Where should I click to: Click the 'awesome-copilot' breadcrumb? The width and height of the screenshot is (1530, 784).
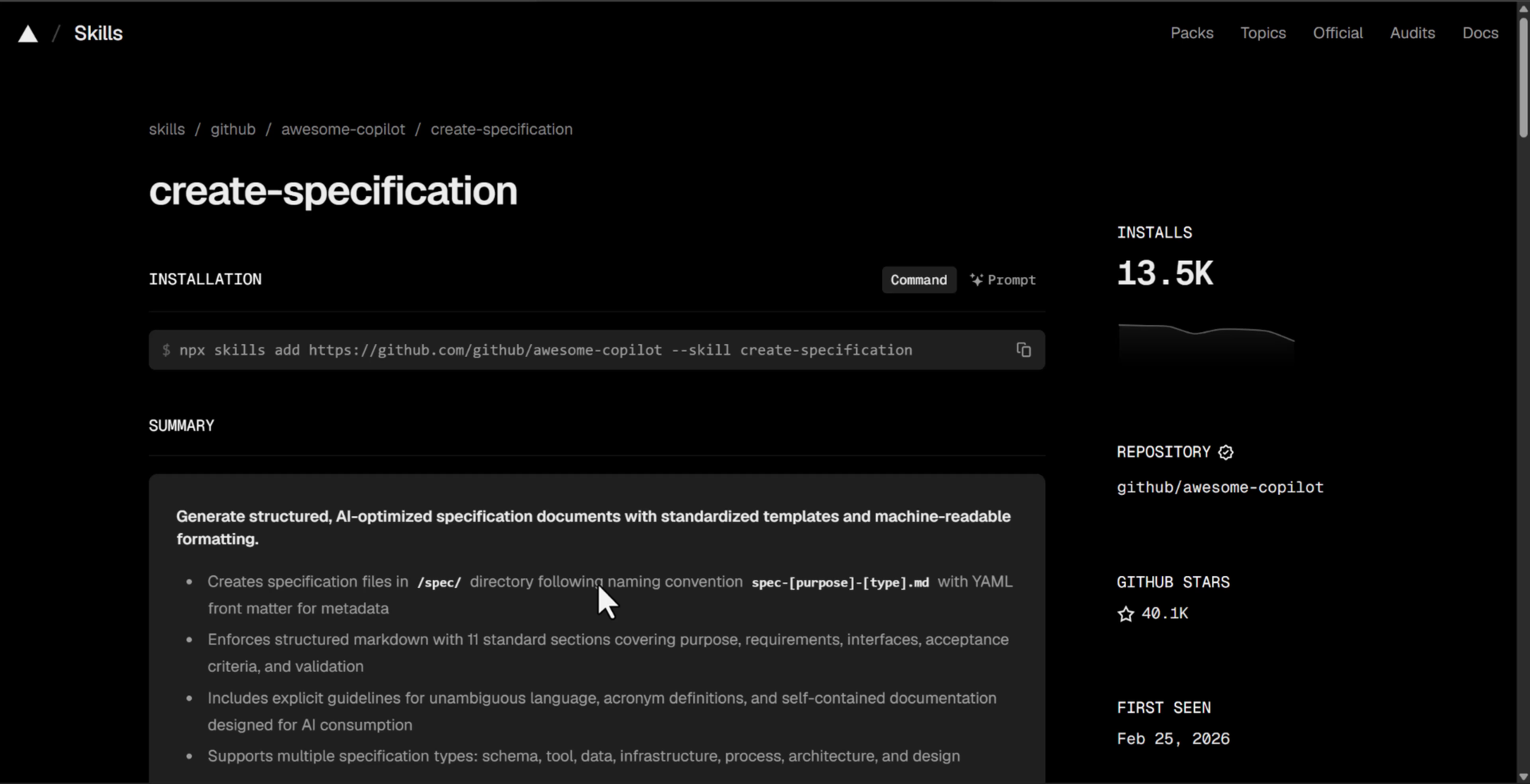[343, 129]
